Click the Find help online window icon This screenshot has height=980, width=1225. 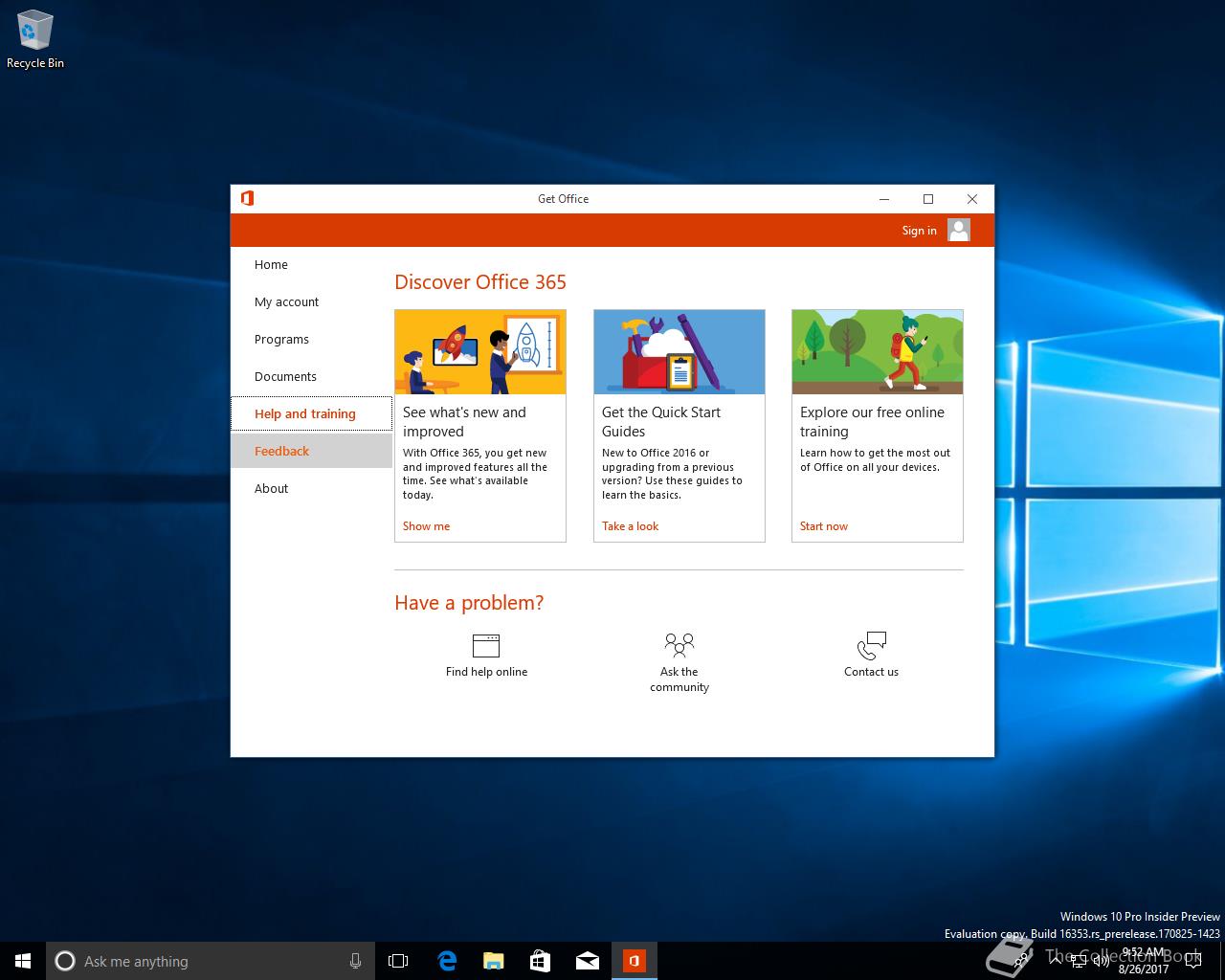(x=486, y=645)
